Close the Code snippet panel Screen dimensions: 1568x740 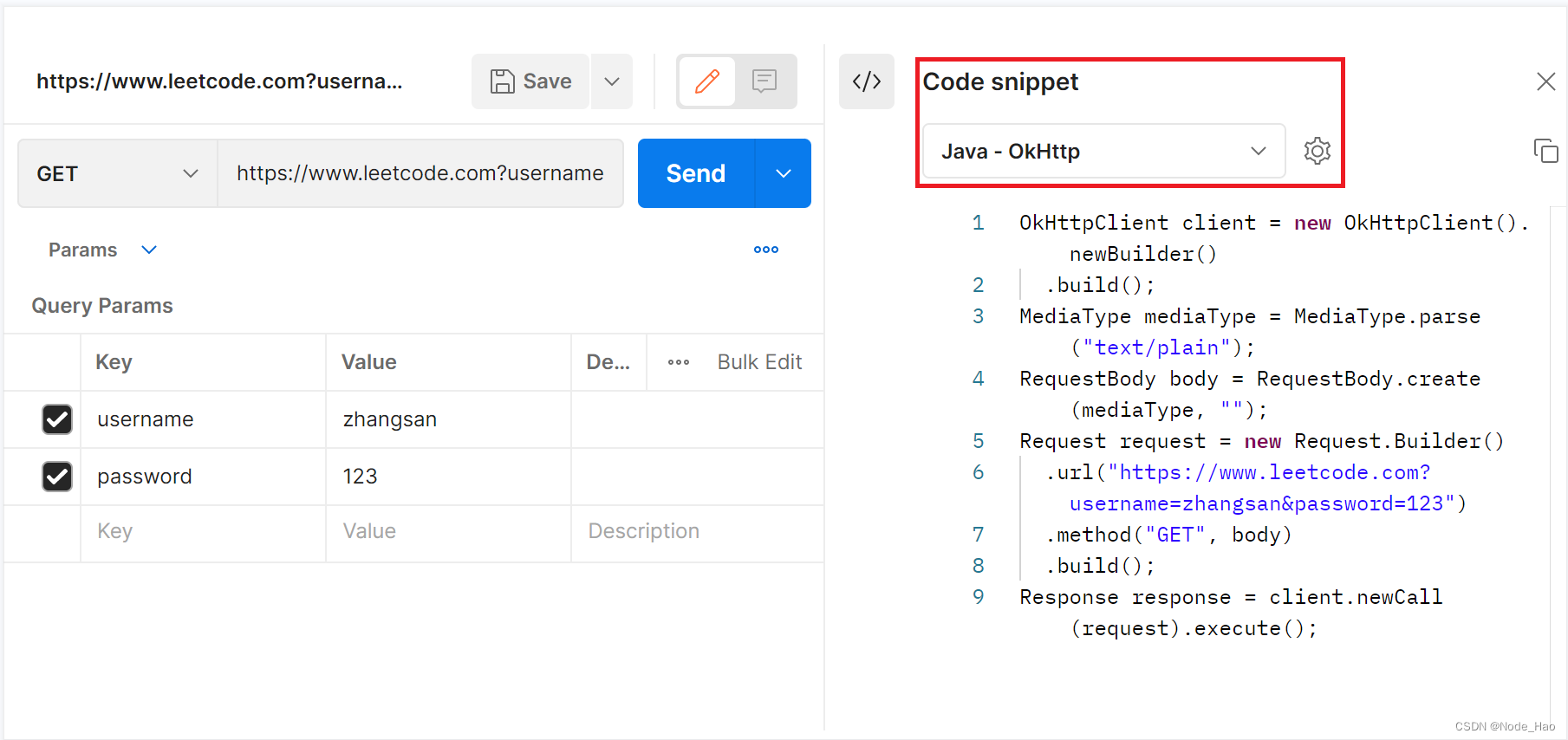[x=1545, y=81]
